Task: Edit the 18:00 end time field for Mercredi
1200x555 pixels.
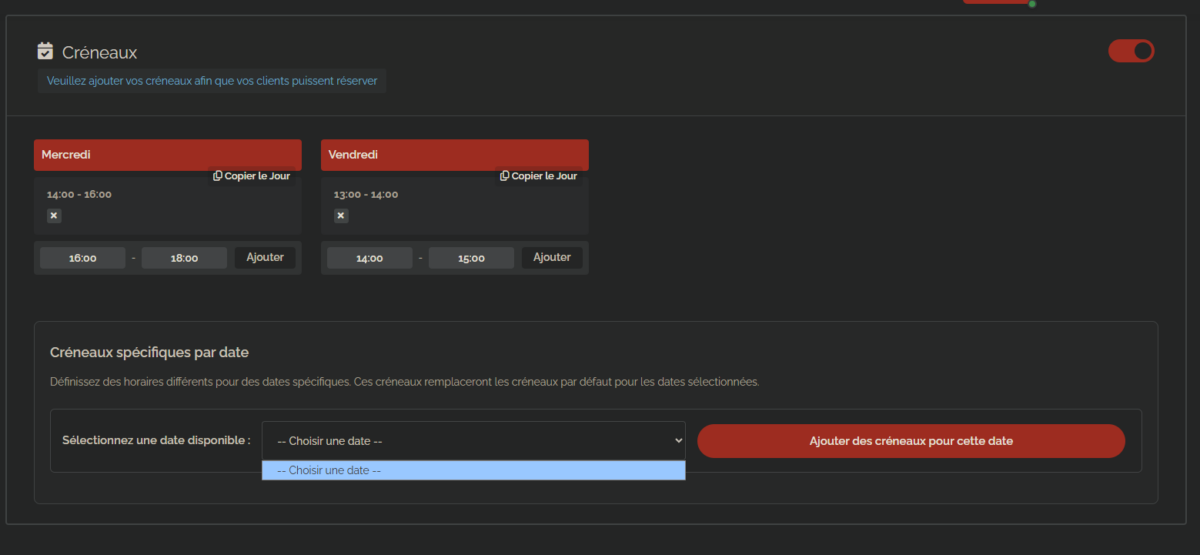Action: pyautogui.click(x=184, y=258)
